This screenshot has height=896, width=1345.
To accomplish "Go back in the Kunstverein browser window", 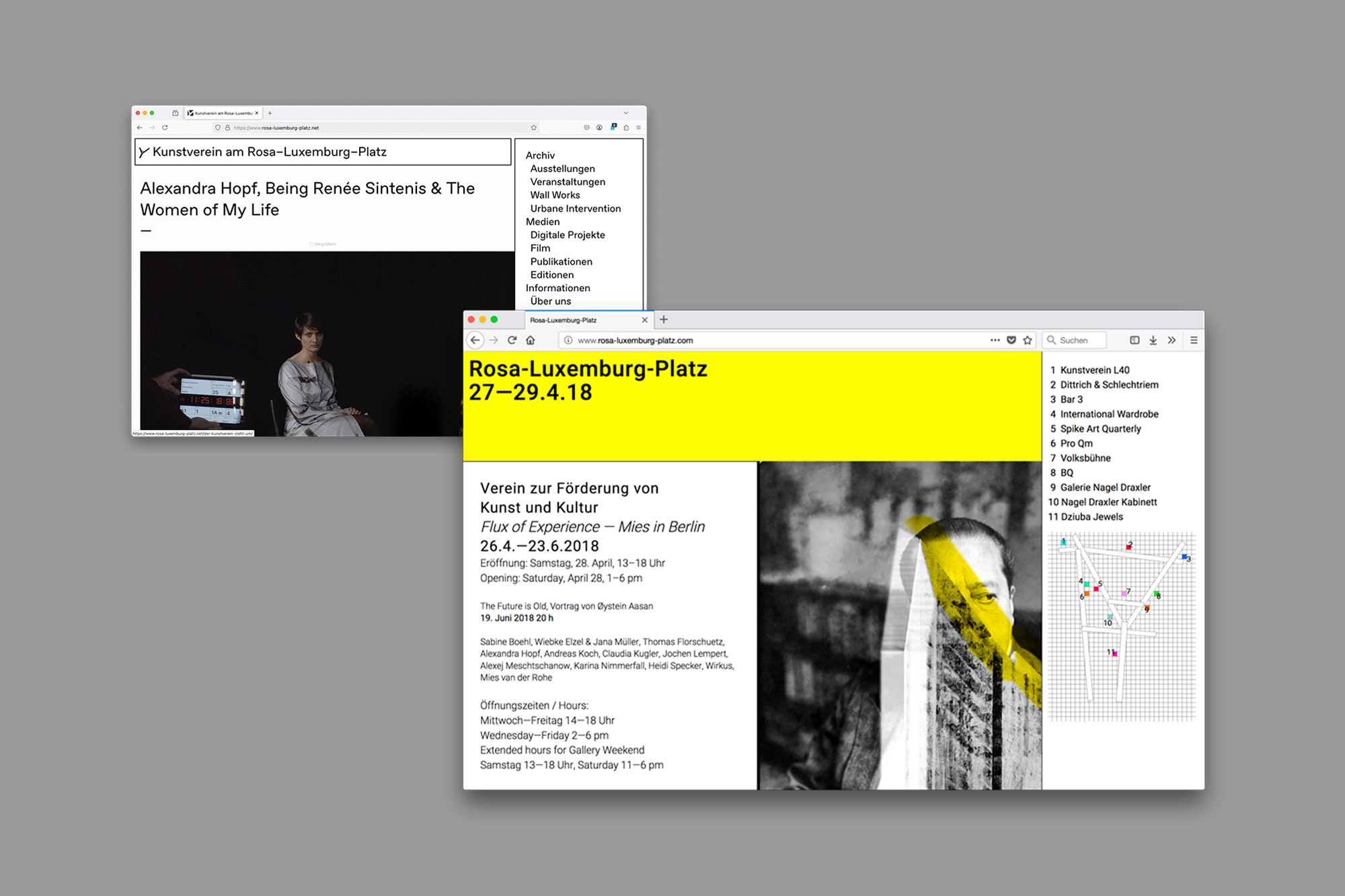I will tap(140, 128).
